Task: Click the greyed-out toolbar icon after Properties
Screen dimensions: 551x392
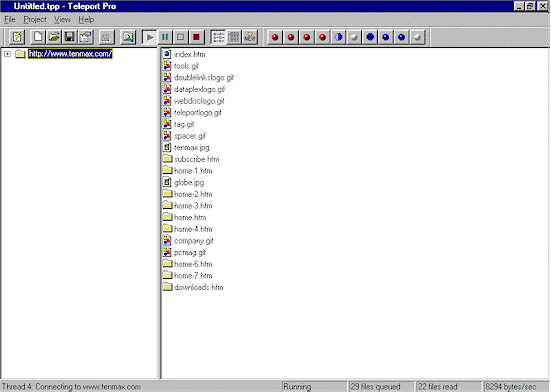Action: point(106,37)
